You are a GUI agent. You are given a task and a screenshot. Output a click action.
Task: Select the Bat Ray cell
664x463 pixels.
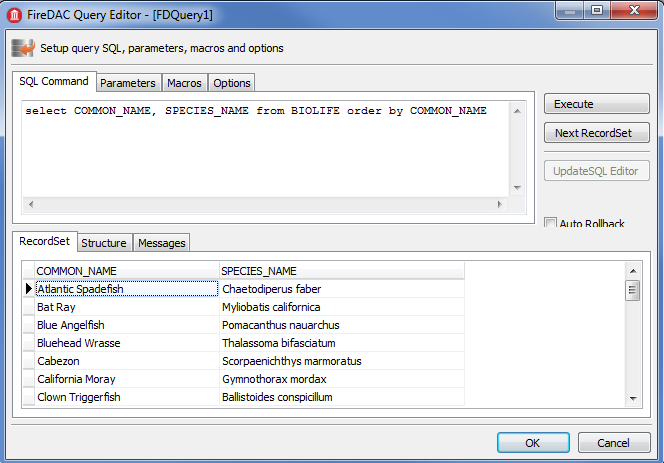click(127, 307)
